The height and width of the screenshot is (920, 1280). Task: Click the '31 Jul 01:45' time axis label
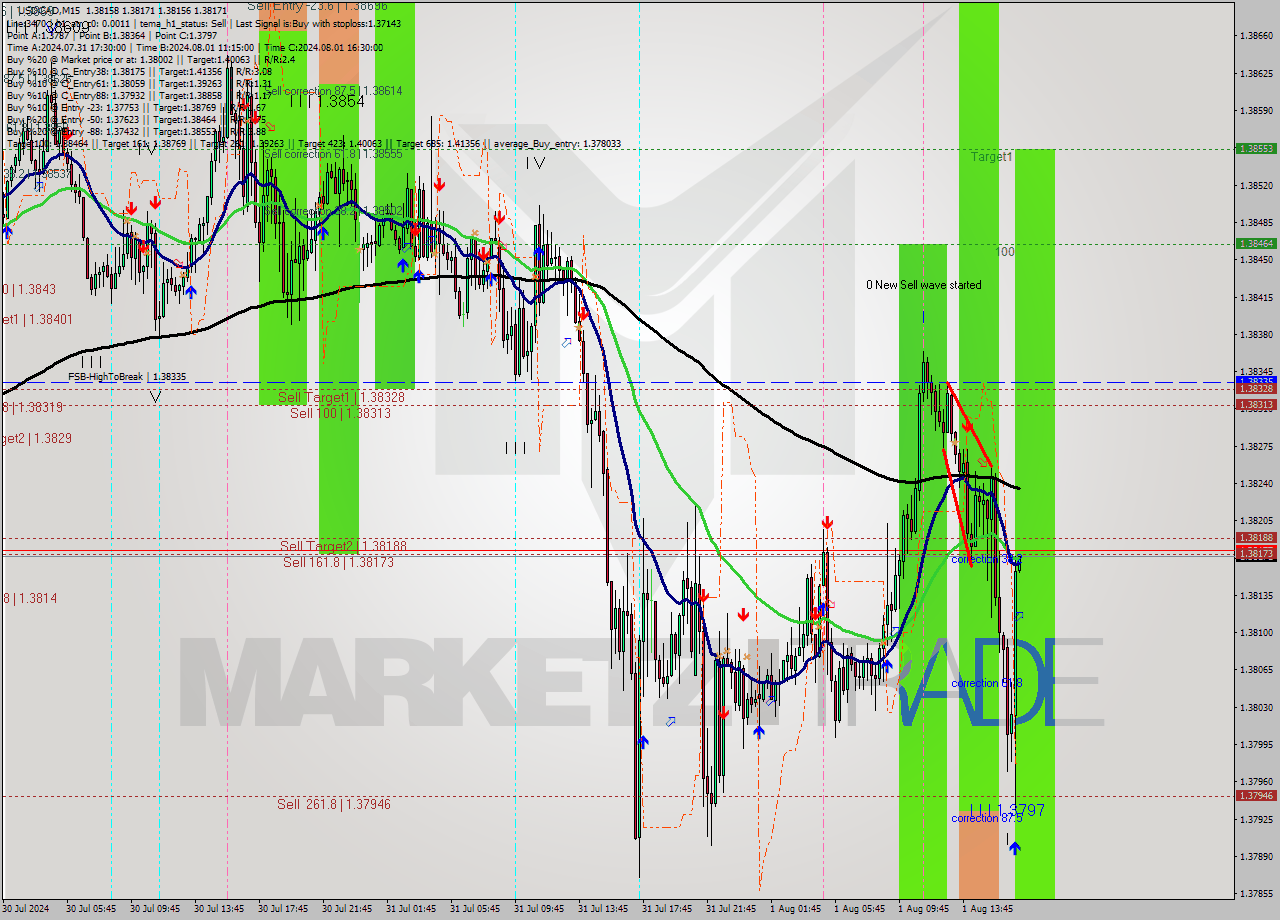coord(411,909)
